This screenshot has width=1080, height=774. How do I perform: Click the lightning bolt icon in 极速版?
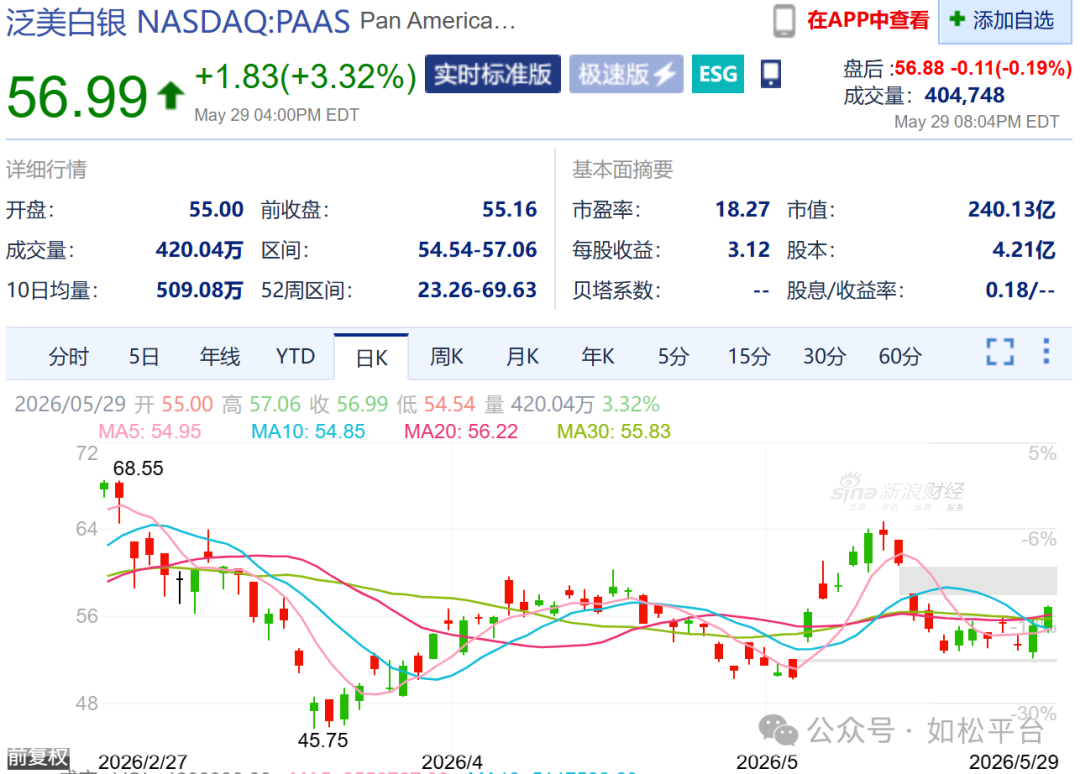(x=665, y=74)
